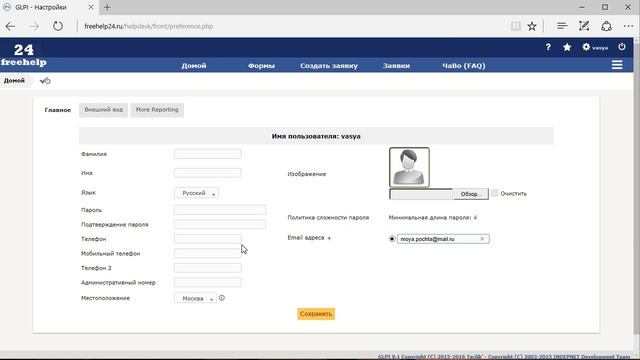Click the Сохранить button
This screenshot has width=640, height=360.
click(x=316, y=314)
